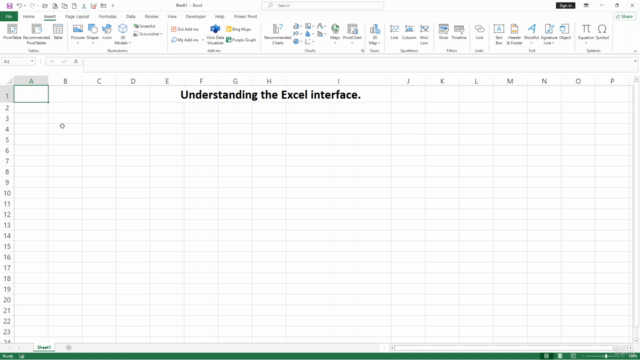The height and width of the screenshot is (360, 640).
Task: Switch to the Developer tab
Action: pos(196,16)
